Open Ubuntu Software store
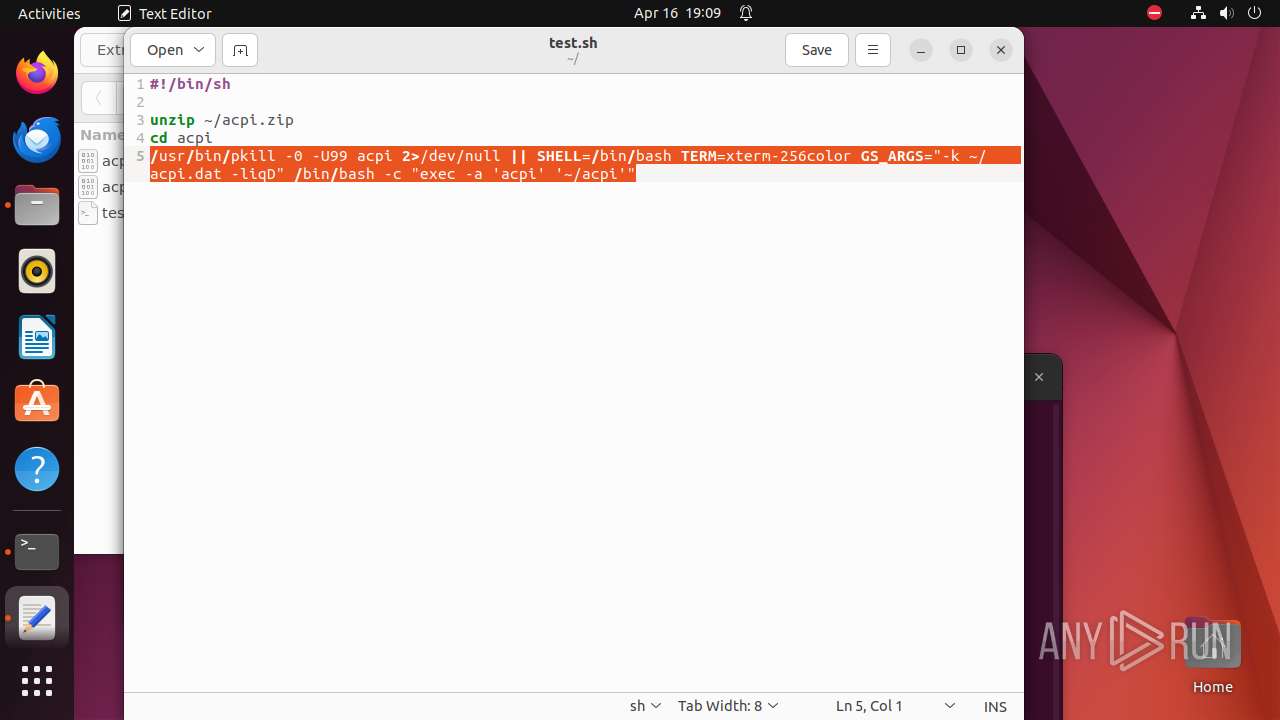 (37, 403)
